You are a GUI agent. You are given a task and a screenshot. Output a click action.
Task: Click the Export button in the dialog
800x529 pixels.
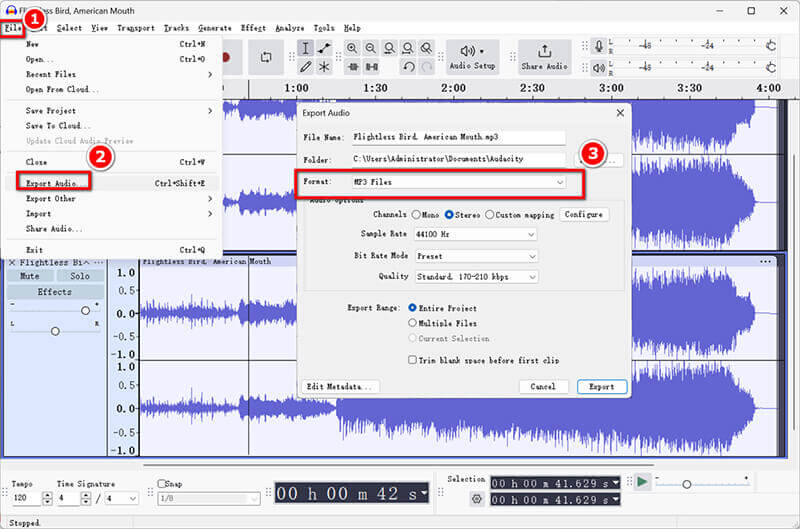(x=602, y=387)
